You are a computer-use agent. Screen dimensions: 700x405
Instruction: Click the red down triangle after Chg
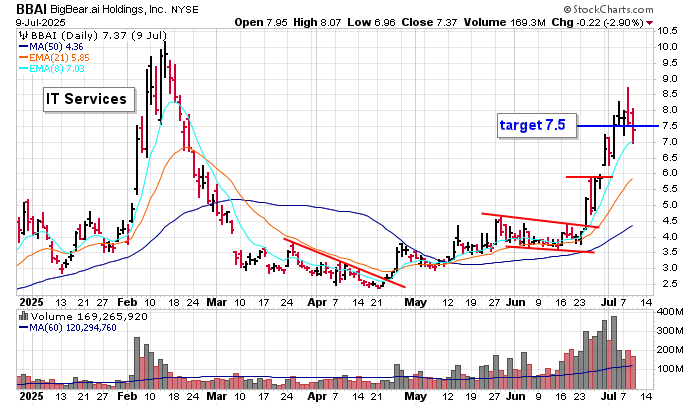pyautogui.click(x=650, y=23)
